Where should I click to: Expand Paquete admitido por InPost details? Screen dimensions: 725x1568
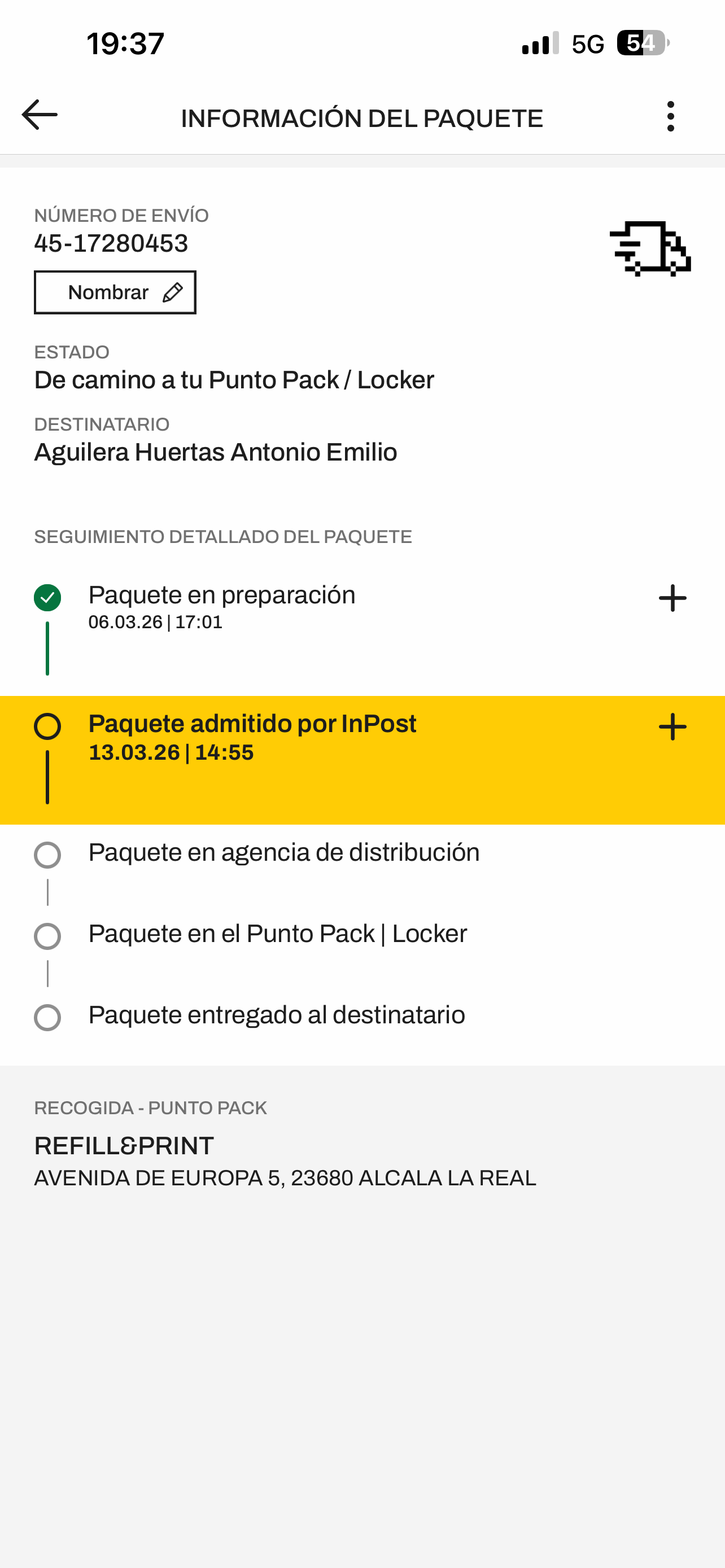(672, 727)
